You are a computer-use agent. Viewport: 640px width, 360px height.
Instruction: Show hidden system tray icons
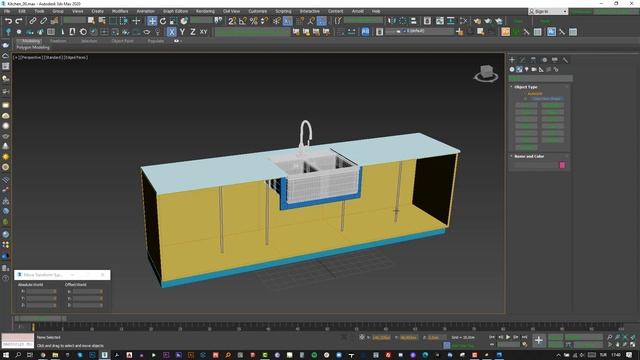click(558, 355)
